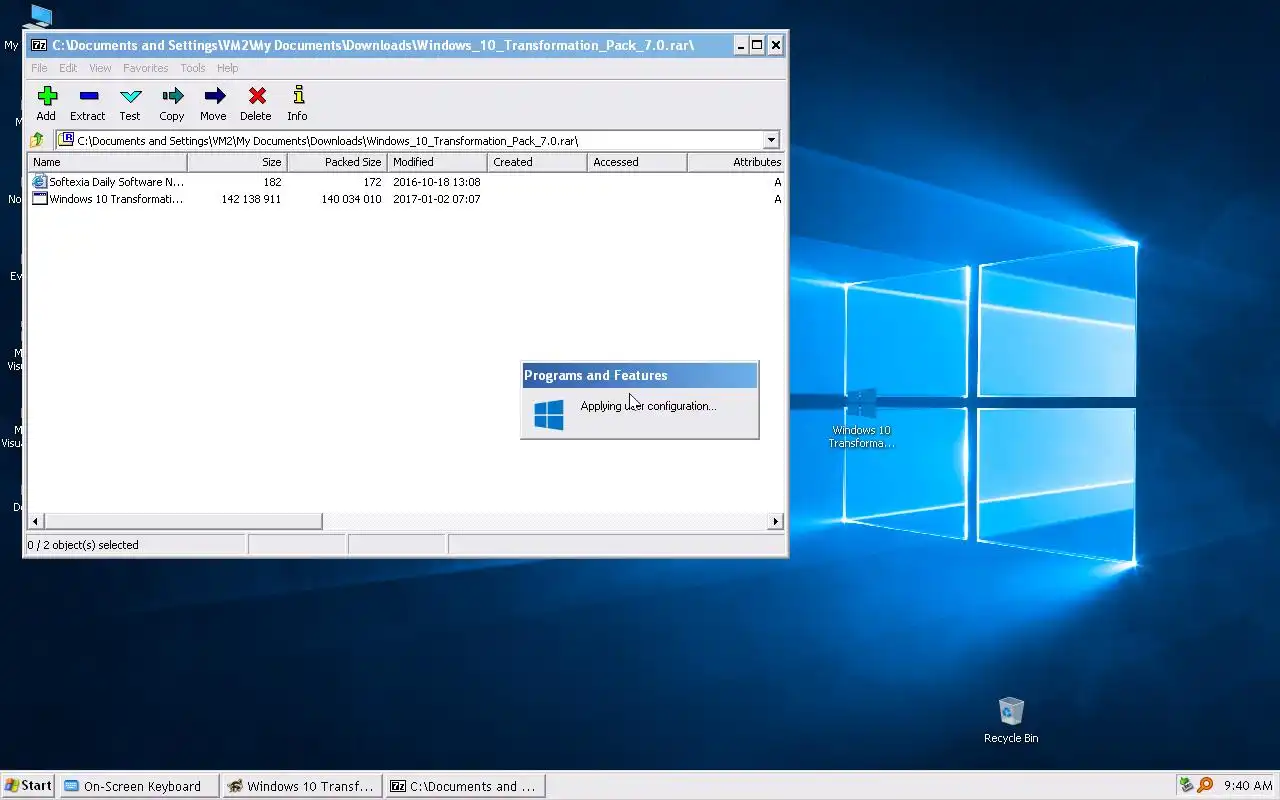This screenshot has height=800, width=1280.
Task: Click the 7-Zip title bar icon
Action: (x=39, y=45)
